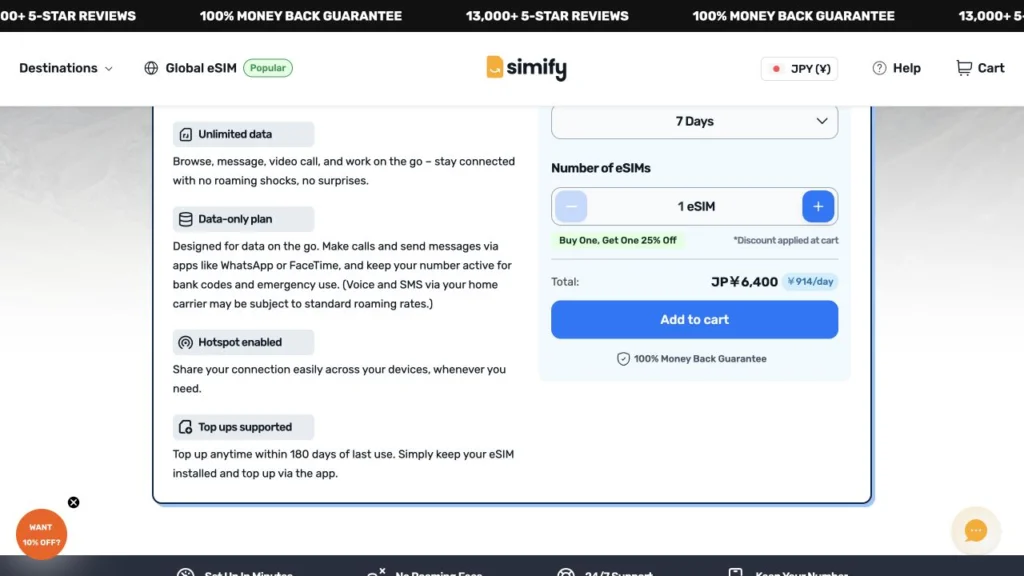
Task: Click the globe icon beside Global eSIM
Action: pyautogui.click(x=151, y=68)
